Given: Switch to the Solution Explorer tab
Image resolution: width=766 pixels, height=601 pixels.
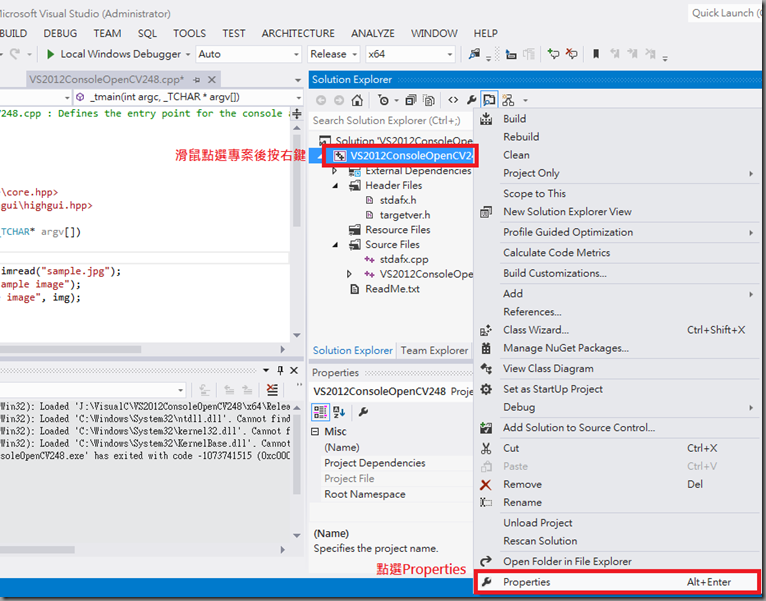Looking at the screenshot, I should tap(352, 350).
